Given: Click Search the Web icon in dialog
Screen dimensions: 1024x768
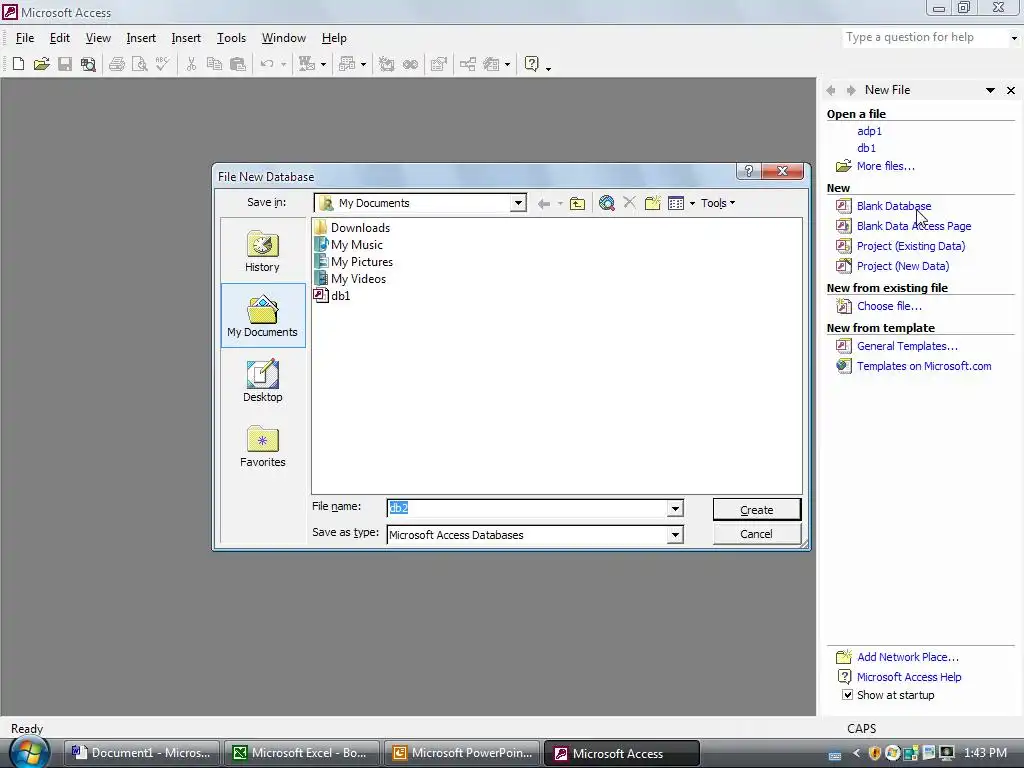Looking at the screenshot, I should click(607, 203).
